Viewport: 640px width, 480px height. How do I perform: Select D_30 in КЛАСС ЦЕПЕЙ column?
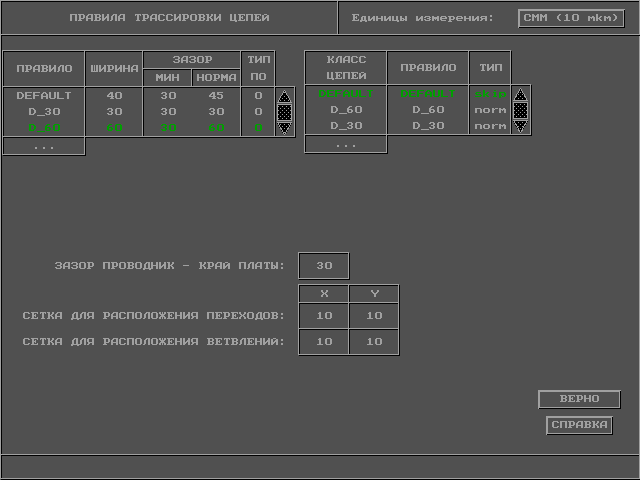[346, 125]
